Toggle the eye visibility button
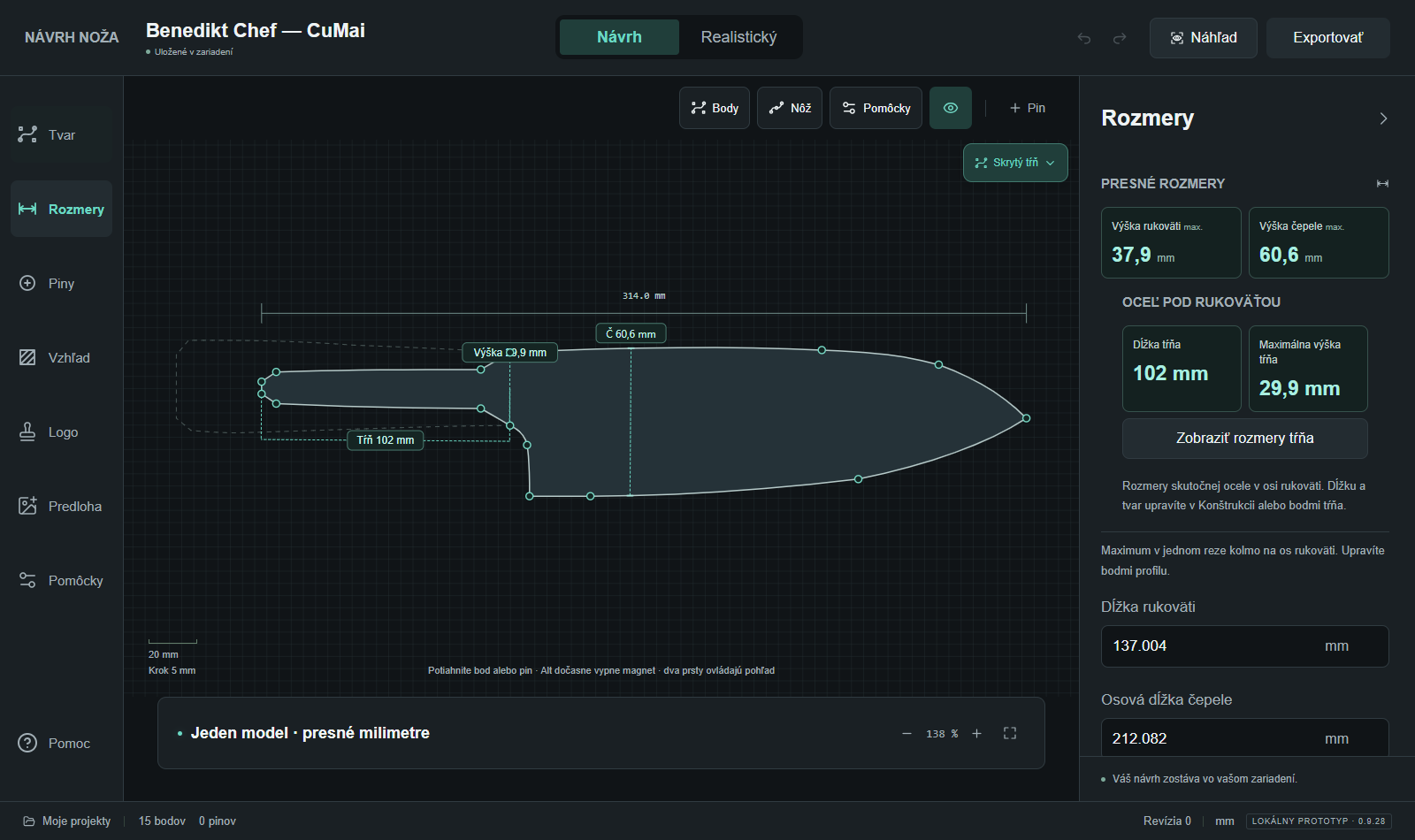This screenshot has height=840, width=1415. (951, 108)
